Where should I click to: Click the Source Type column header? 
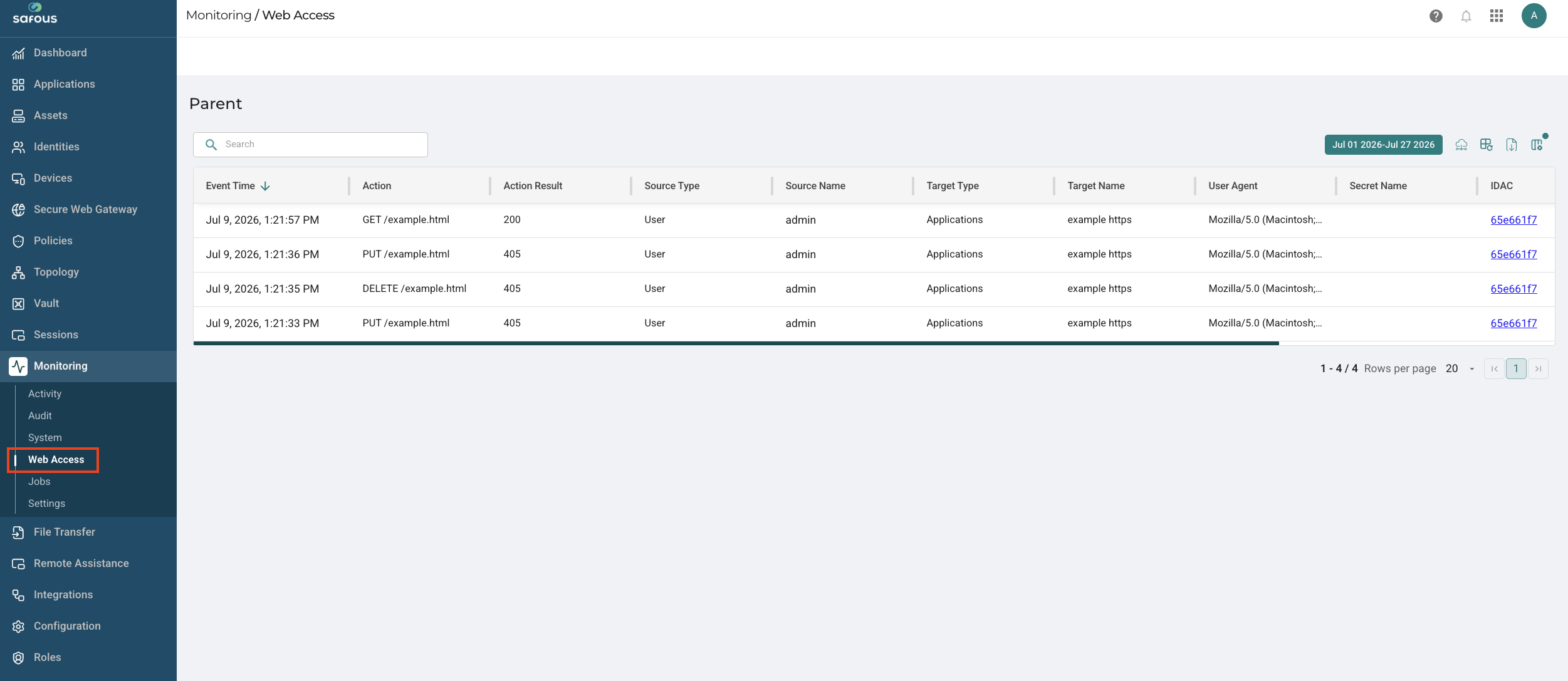[x=672, y=186]
